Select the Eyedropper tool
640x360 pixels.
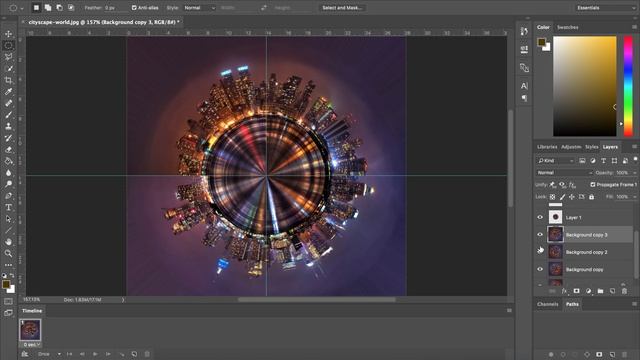point(9,91)
